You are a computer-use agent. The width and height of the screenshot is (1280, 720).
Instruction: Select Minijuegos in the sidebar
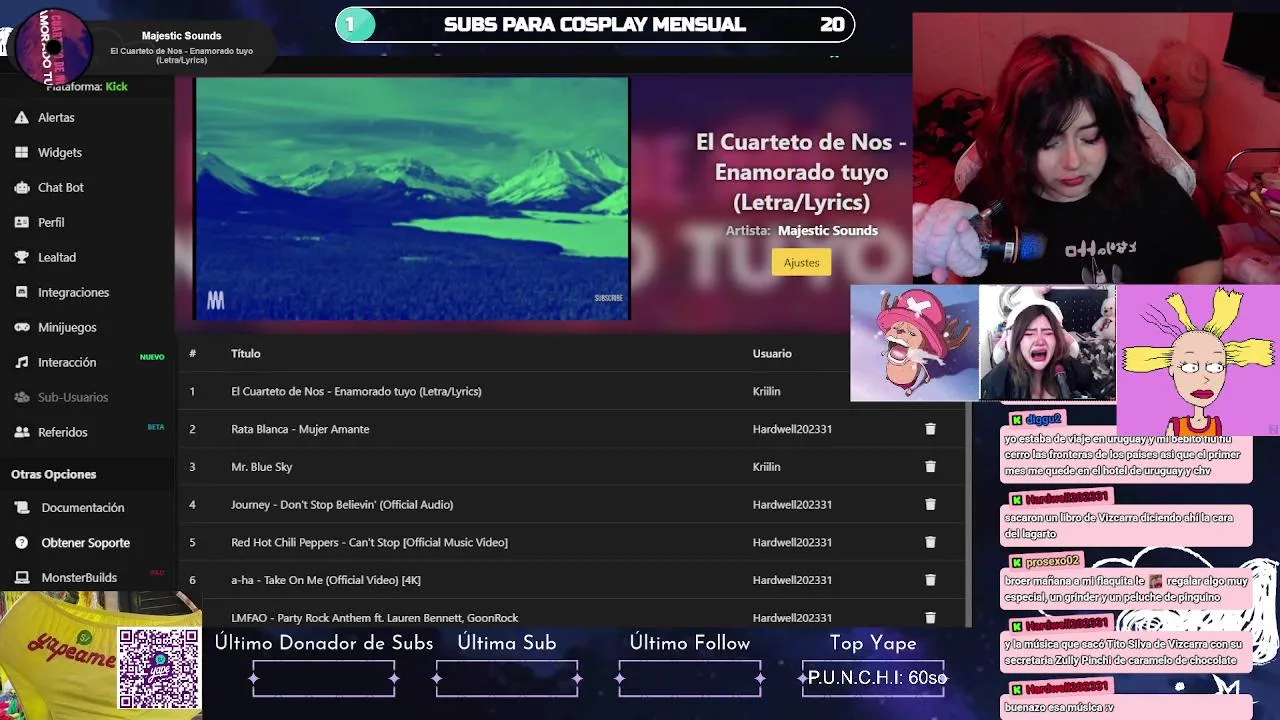pos(67,327)
